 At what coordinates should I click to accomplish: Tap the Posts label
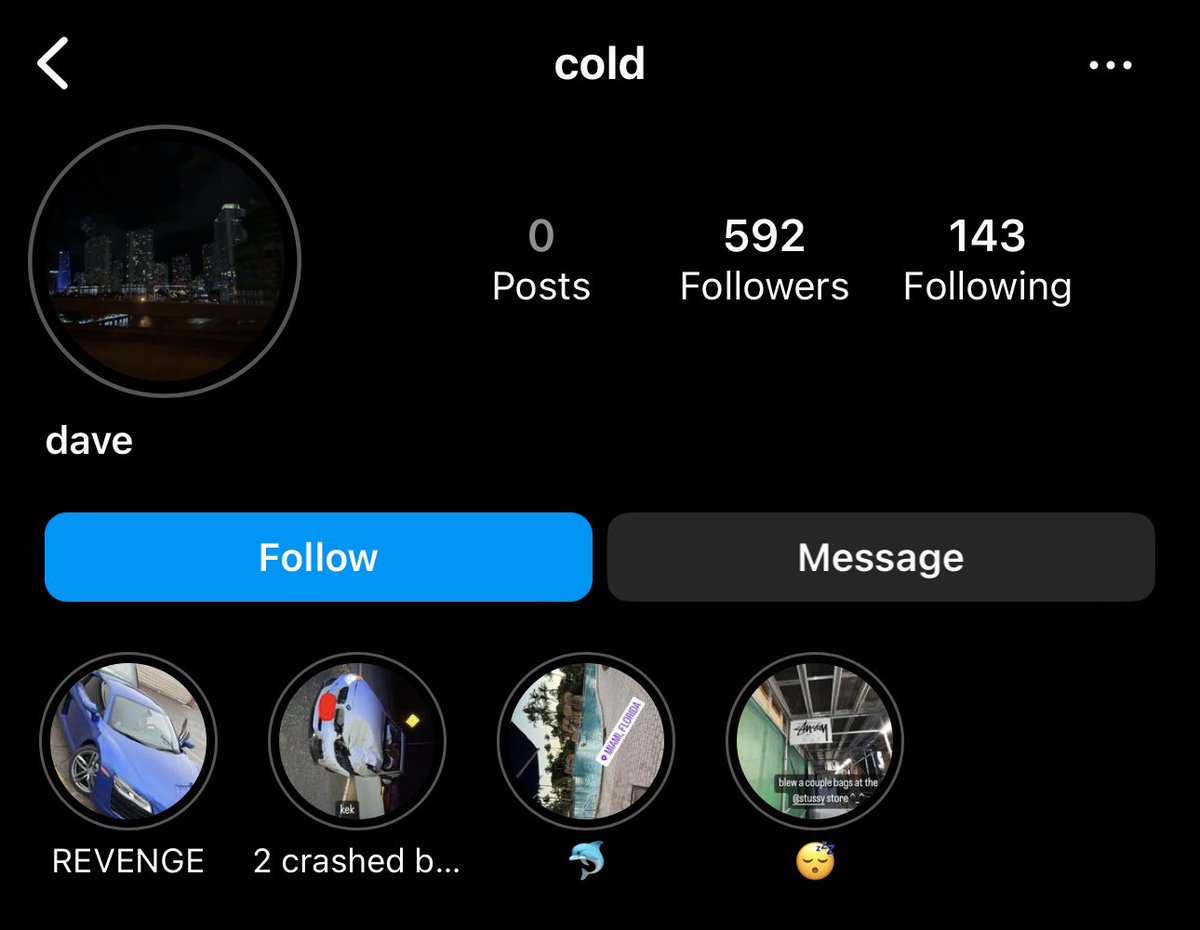(x=541, y=287)
